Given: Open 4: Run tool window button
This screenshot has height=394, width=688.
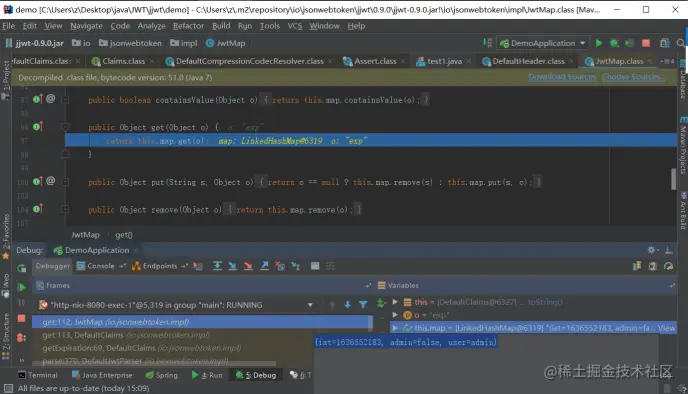Looking at the screenshot, I should click(x=207, y=375).
